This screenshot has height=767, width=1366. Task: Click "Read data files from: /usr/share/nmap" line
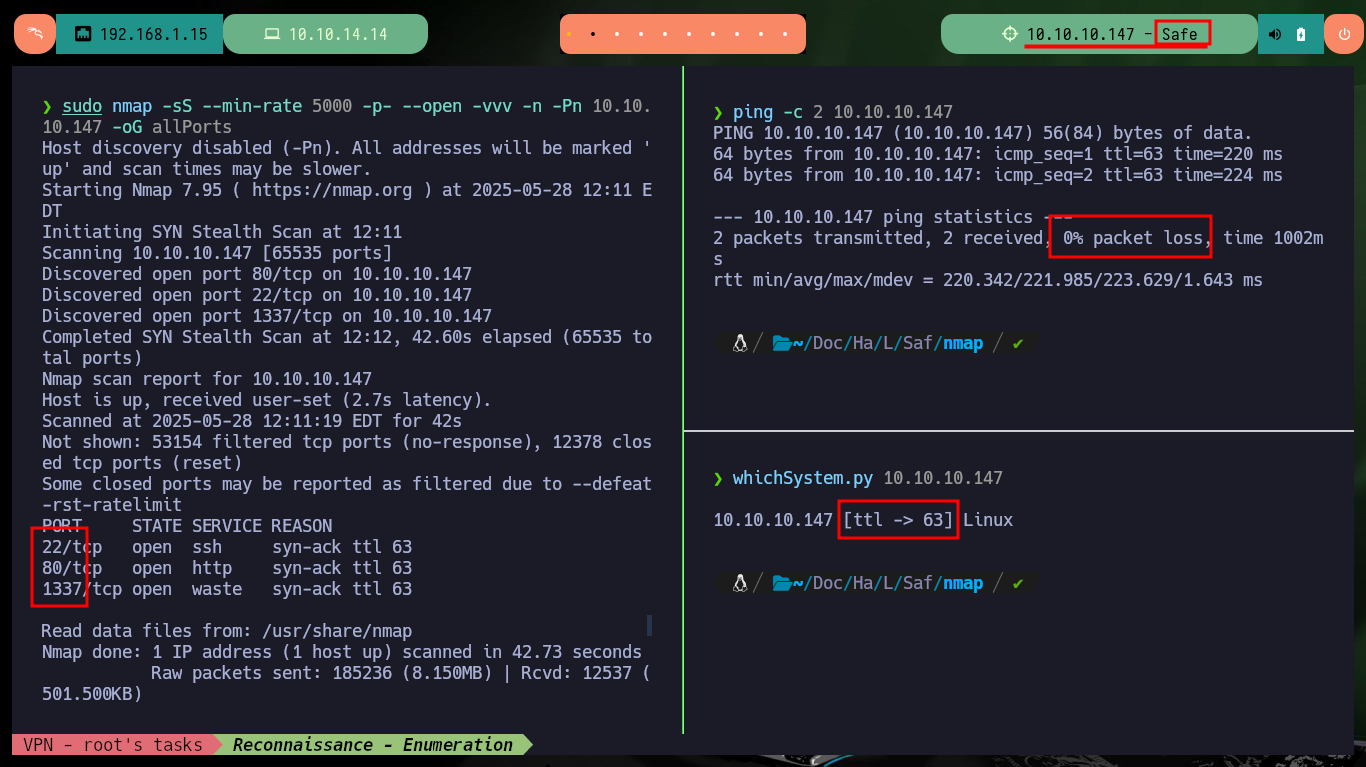pyautogui.click(x=227, y=631)
